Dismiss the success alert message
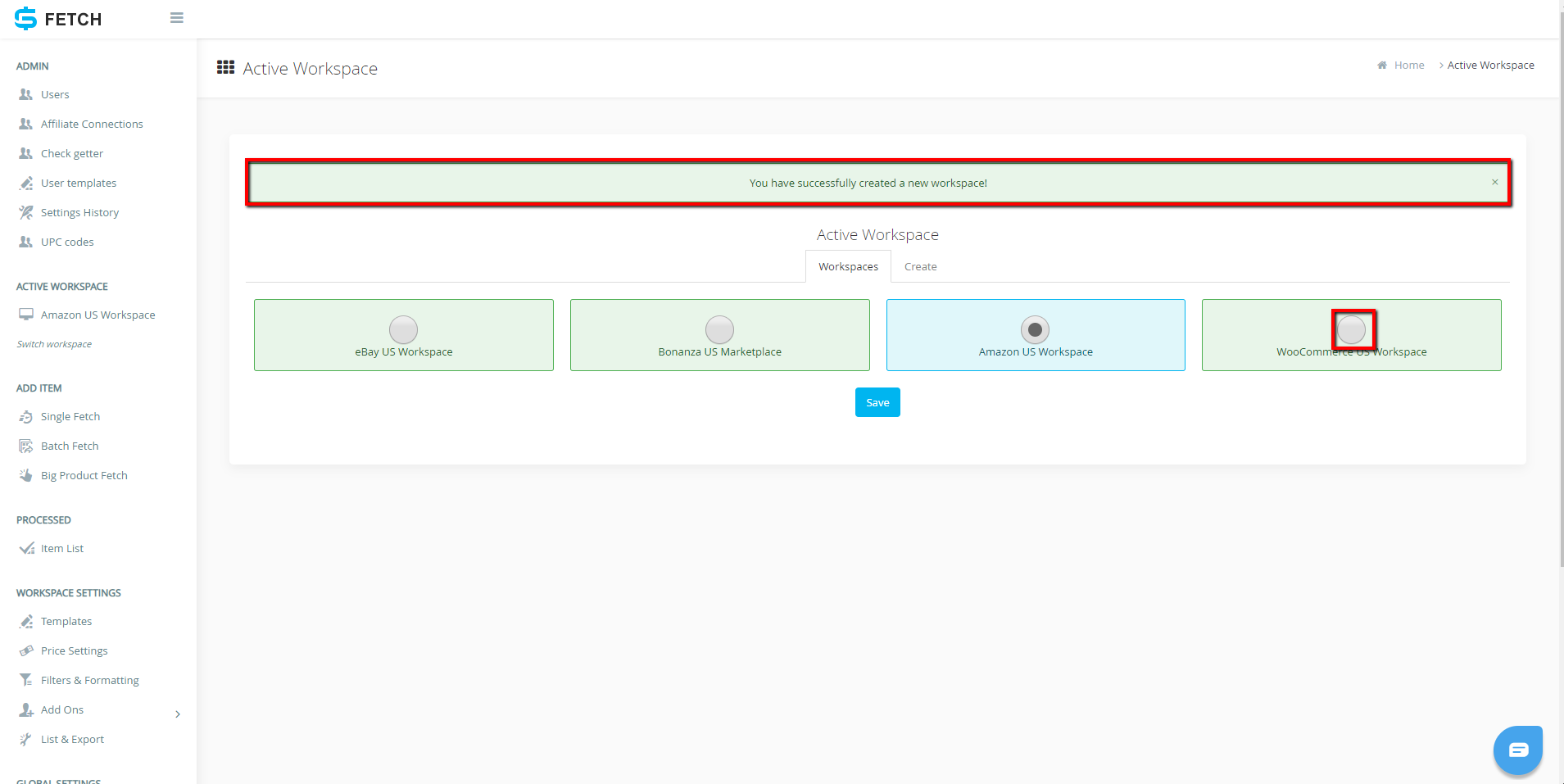 (1495, 182)
